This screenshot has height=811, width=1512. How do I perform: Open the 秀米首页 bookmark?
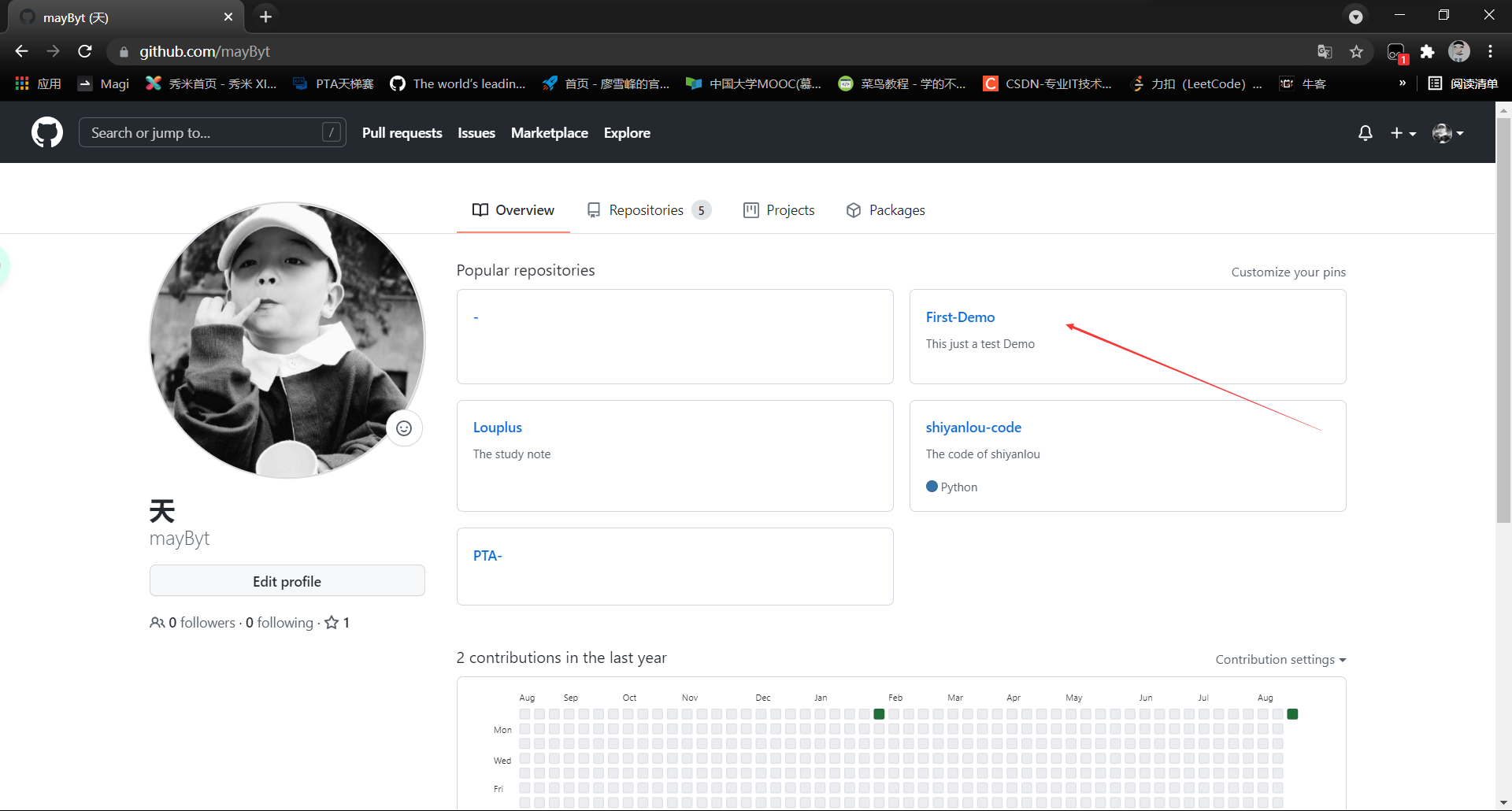pos(212,83)
